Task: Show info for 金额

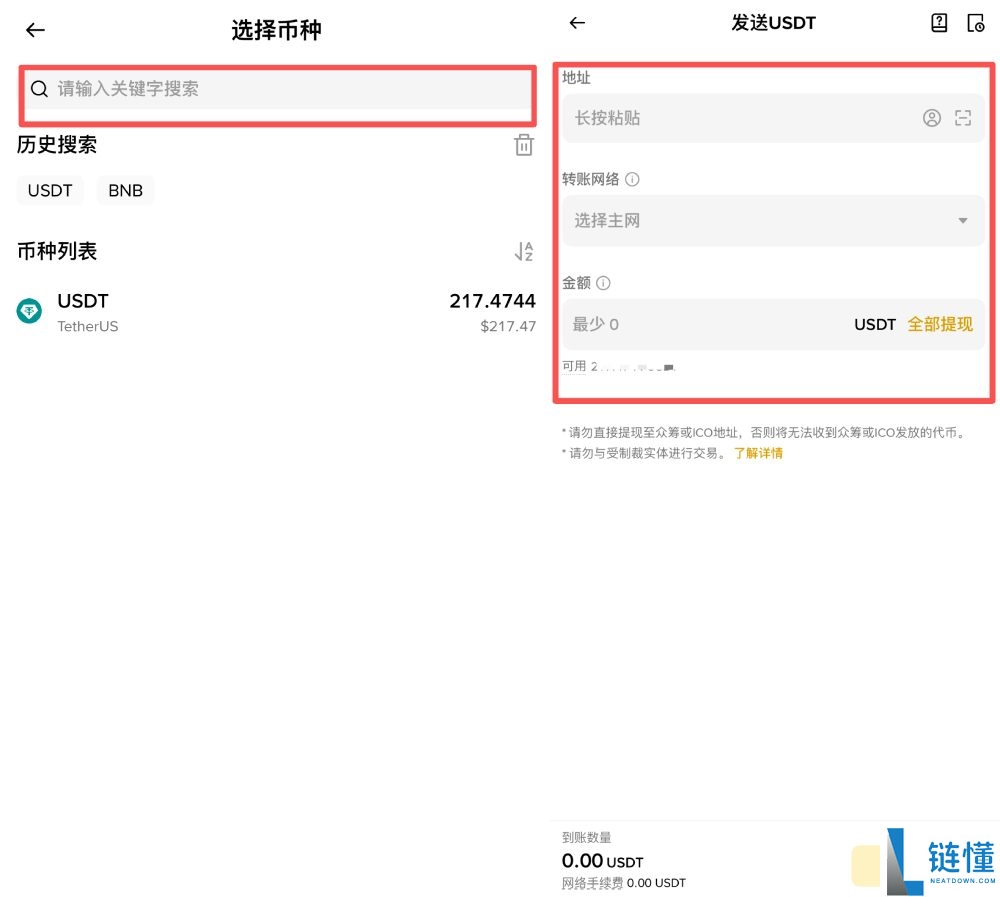Action: (603, 283)
